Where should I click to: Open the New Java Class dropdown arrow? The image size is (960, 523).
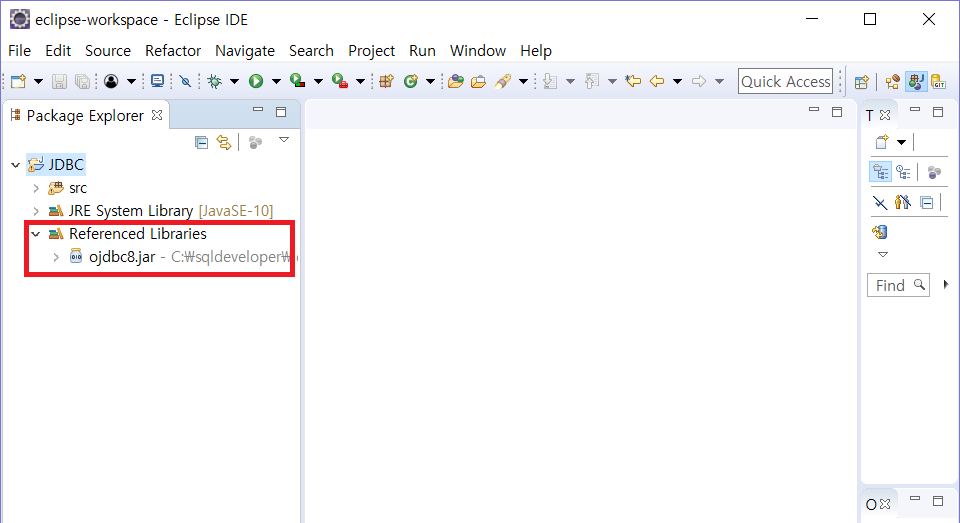pos(430,81)
